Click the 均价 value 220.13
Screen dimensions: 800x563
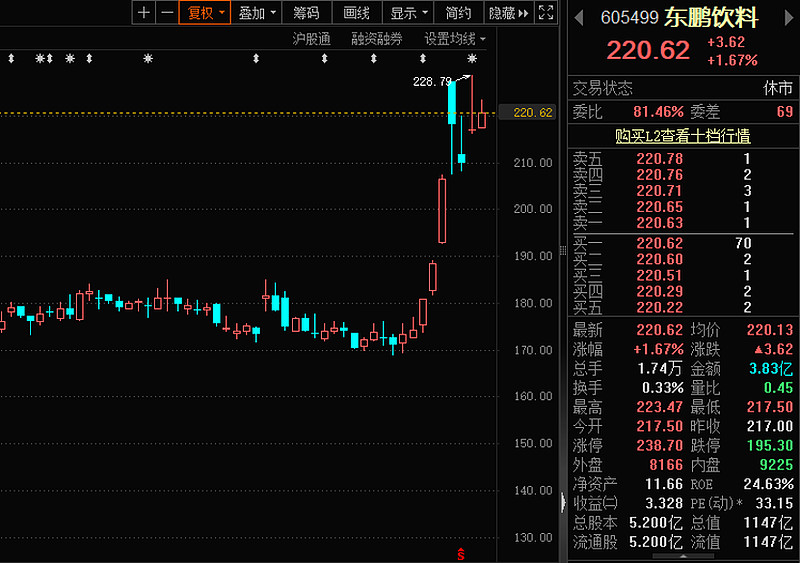point(770,330)
